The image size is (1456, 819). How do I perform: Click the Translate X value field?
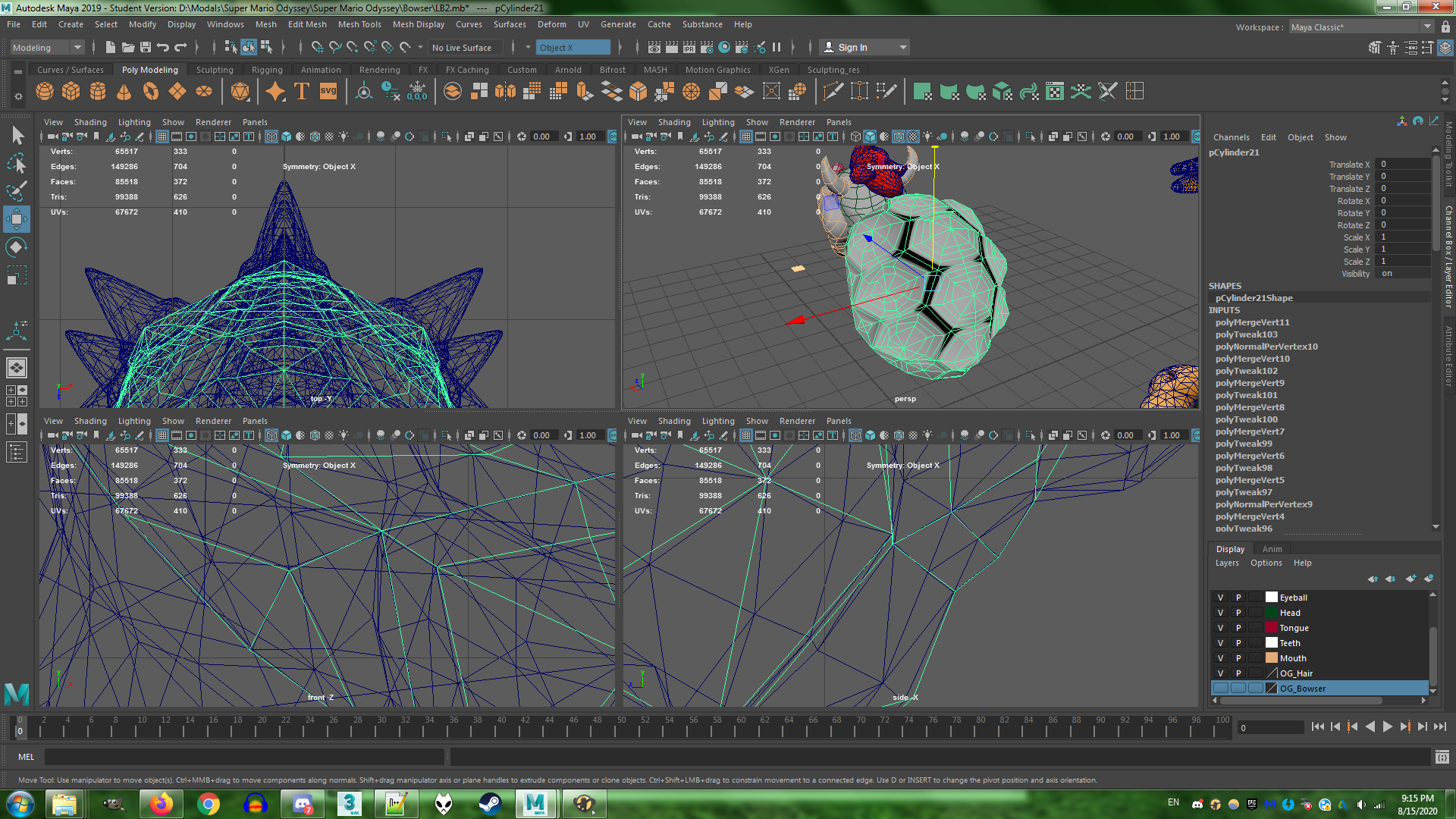pos(1404,164)
